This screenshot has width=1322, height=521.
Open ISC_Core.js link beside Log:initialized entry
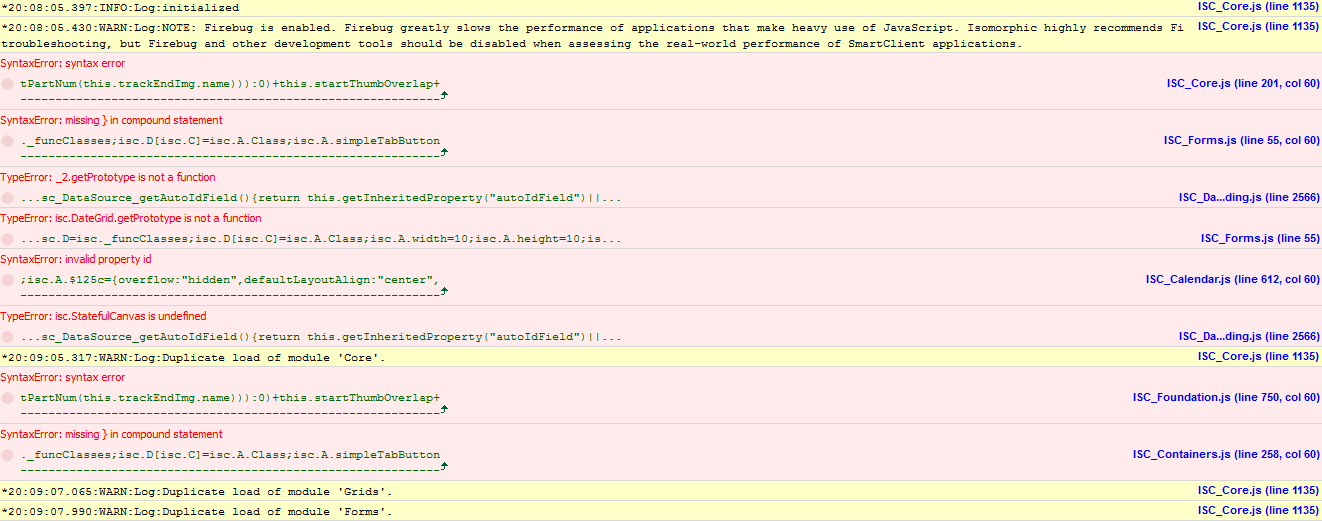pyautogui.click(x=1258, y=7)
